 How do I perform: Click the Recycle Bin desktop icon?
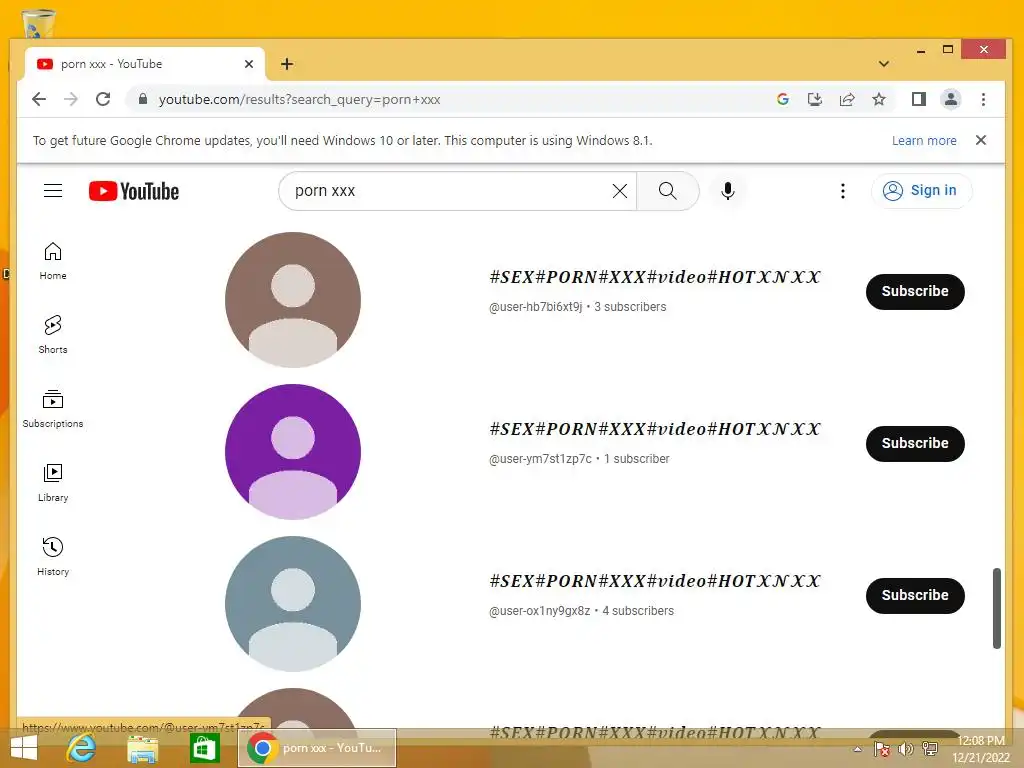(38, 23)
